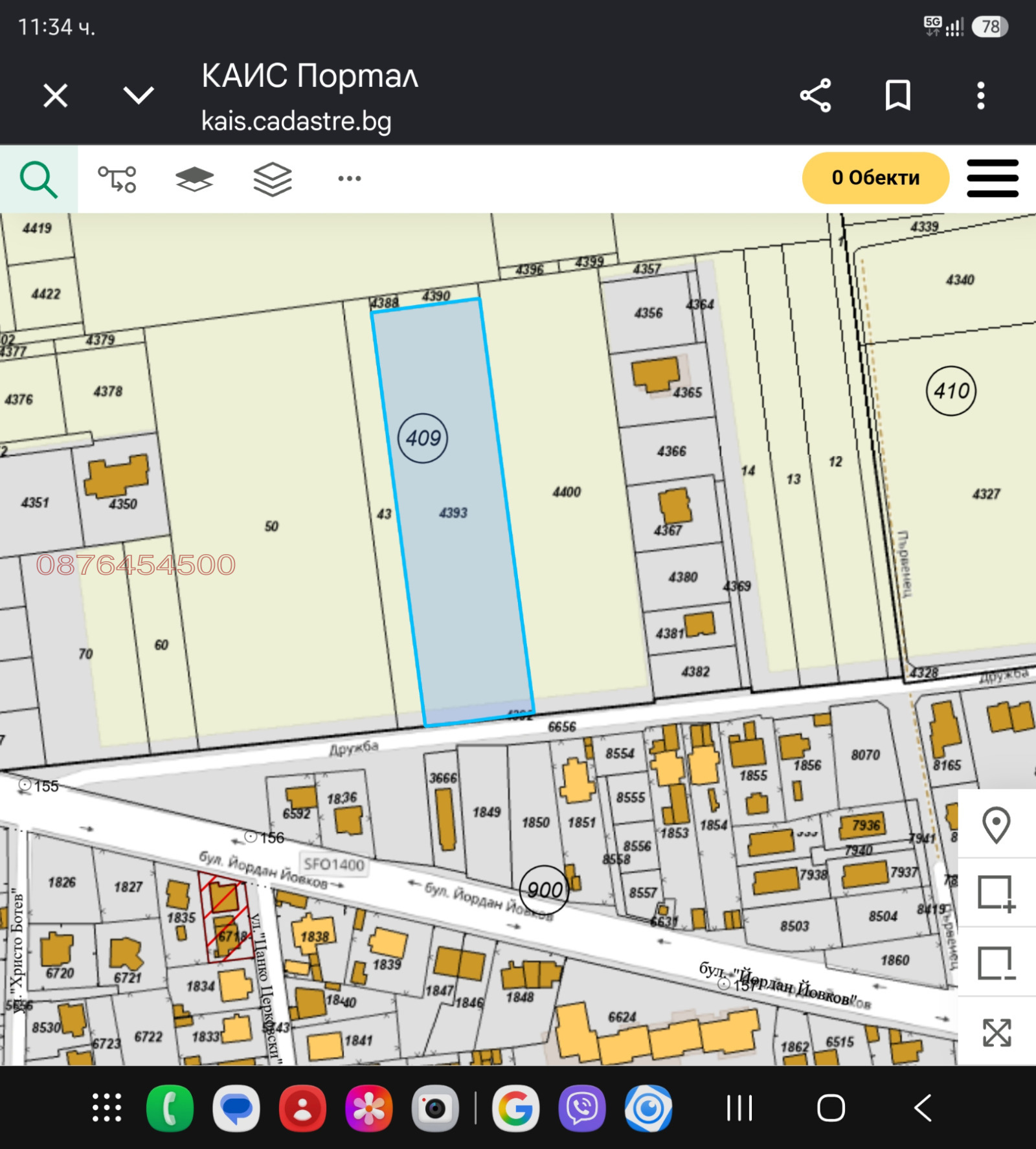This screenshot has height=1149, width=1036.
Task: Click the circled 409 district label
Action: [423, 438]
